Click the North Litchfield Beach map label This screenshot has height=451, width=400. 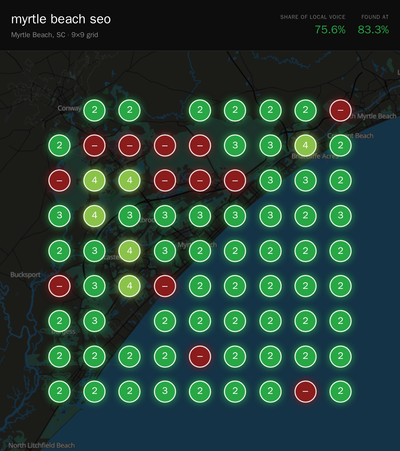pos(42,445)
